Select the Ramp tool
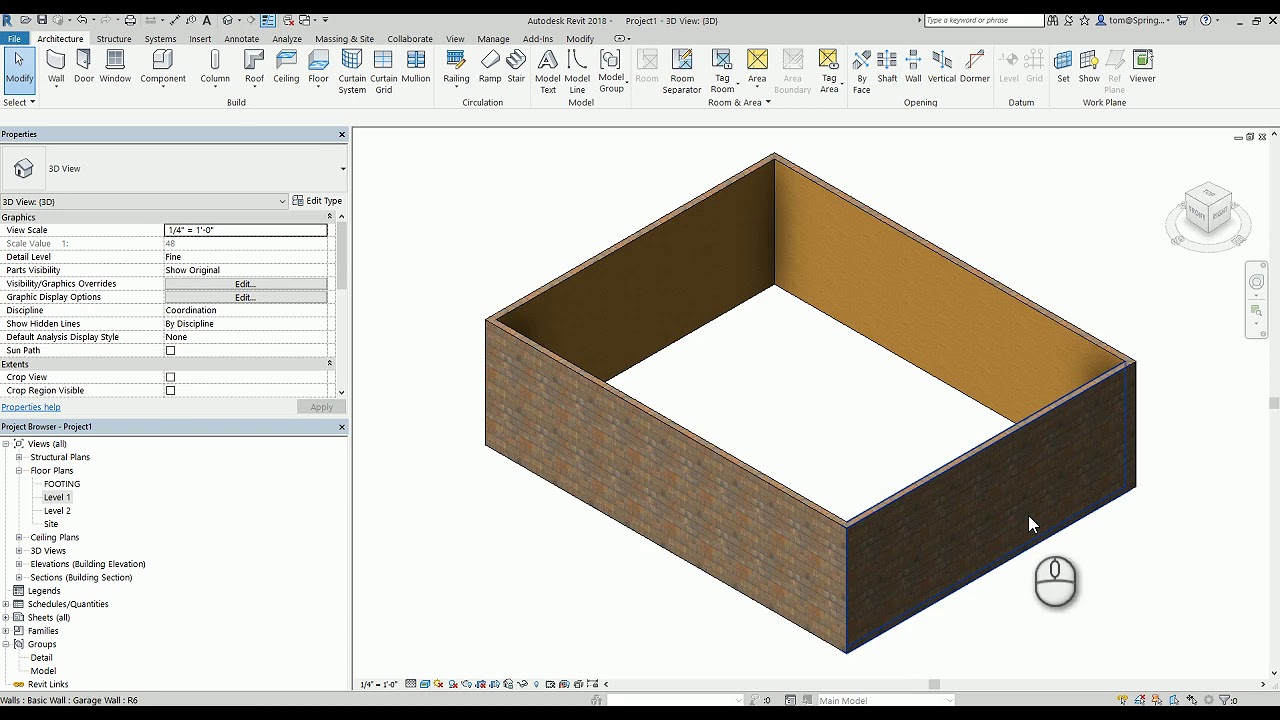 490,67
